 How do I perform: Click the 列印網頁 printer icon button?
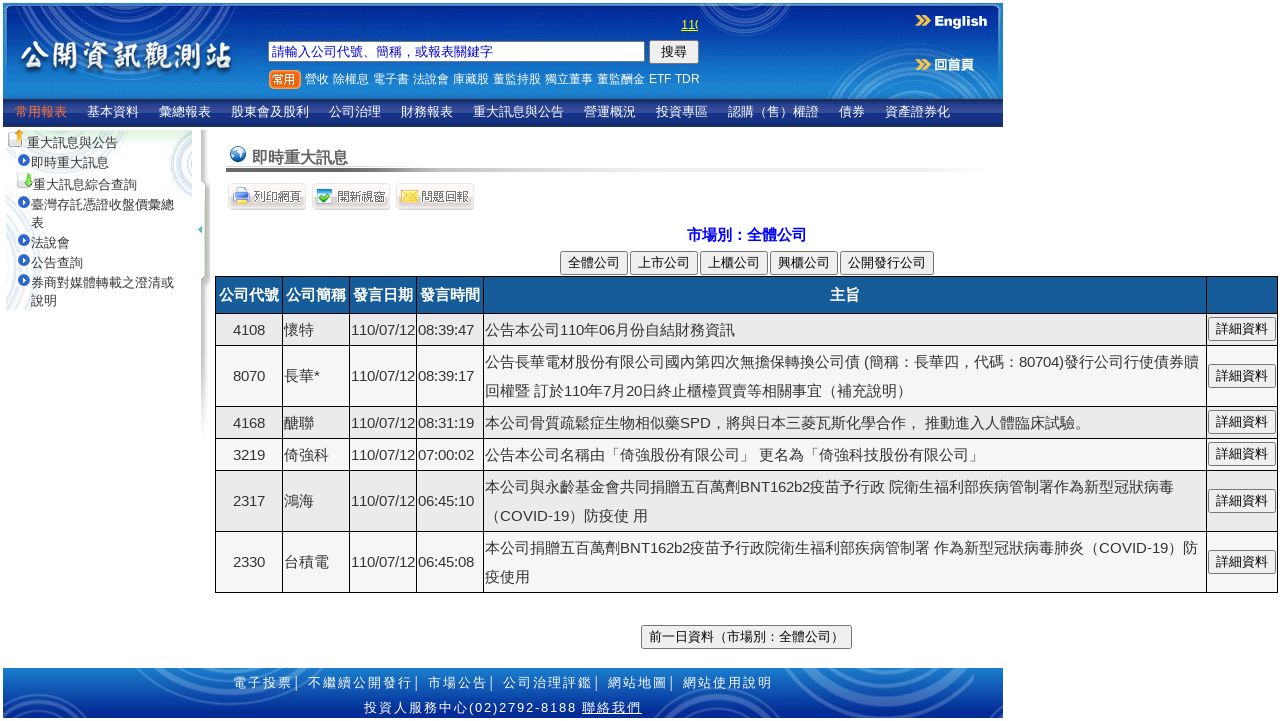[x=267, y=197]
